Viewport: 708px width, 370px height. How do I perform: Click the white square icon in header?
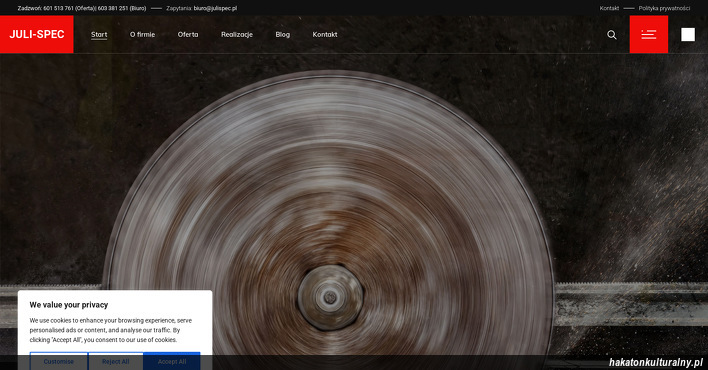688,34
